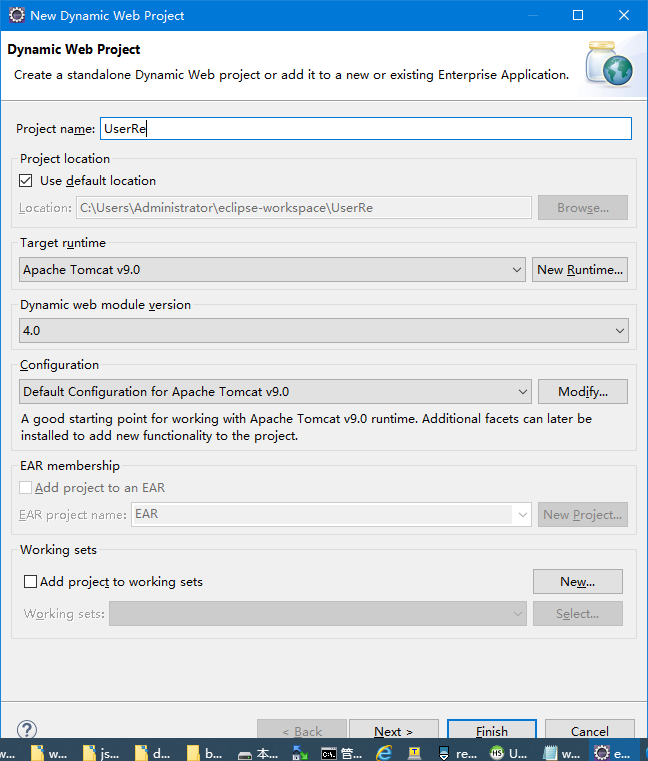
Task: Switch to the command prompt taskbar item
Action: pyautogui.click(x=341, y=753)
